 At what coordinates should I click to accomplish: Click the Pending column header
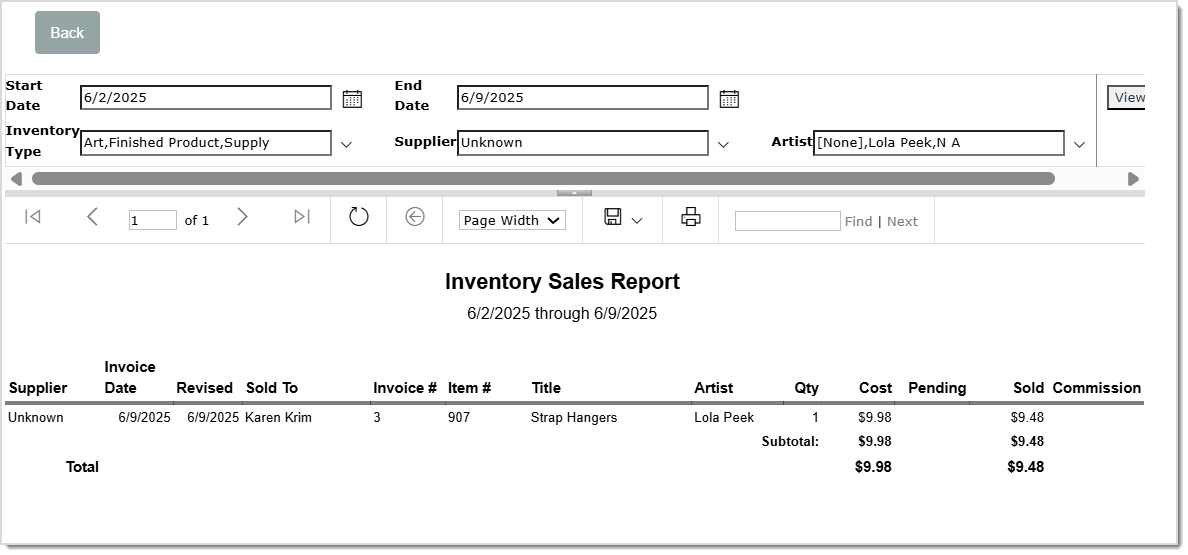937,388
